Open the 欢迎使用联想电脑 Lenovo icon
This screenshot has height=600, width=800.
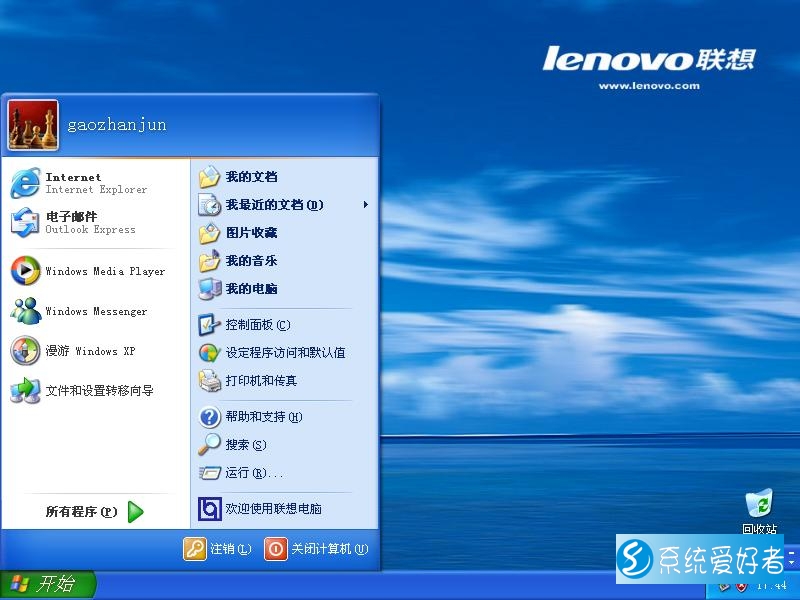click(209, 509)
